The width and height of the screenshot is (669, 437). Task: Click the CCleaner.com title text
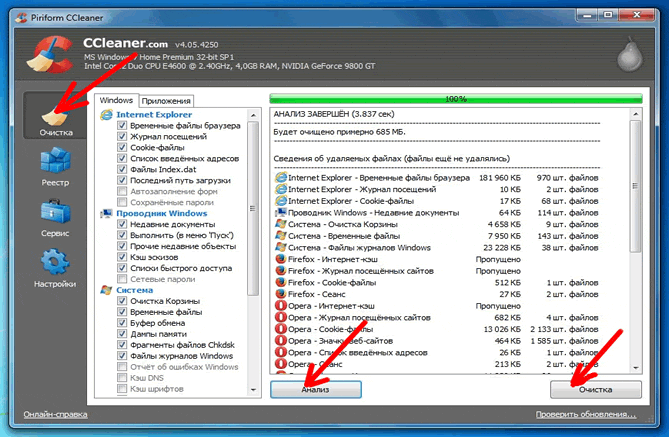125,43
